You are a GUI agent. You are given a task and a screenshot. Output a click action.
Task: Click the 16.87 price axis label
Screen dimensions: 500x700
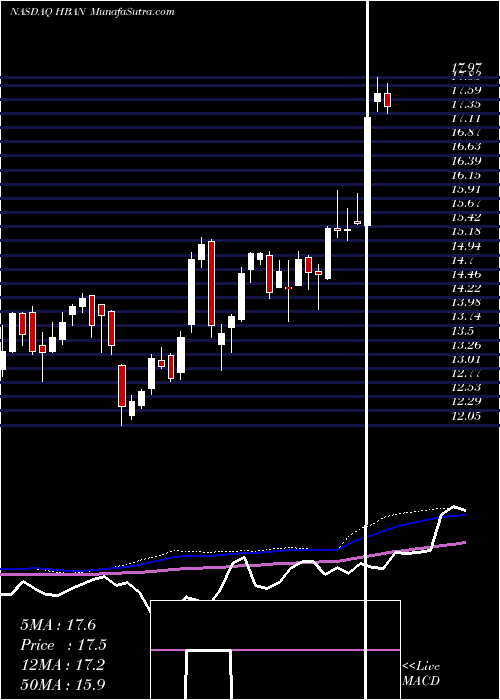[466, 133]
